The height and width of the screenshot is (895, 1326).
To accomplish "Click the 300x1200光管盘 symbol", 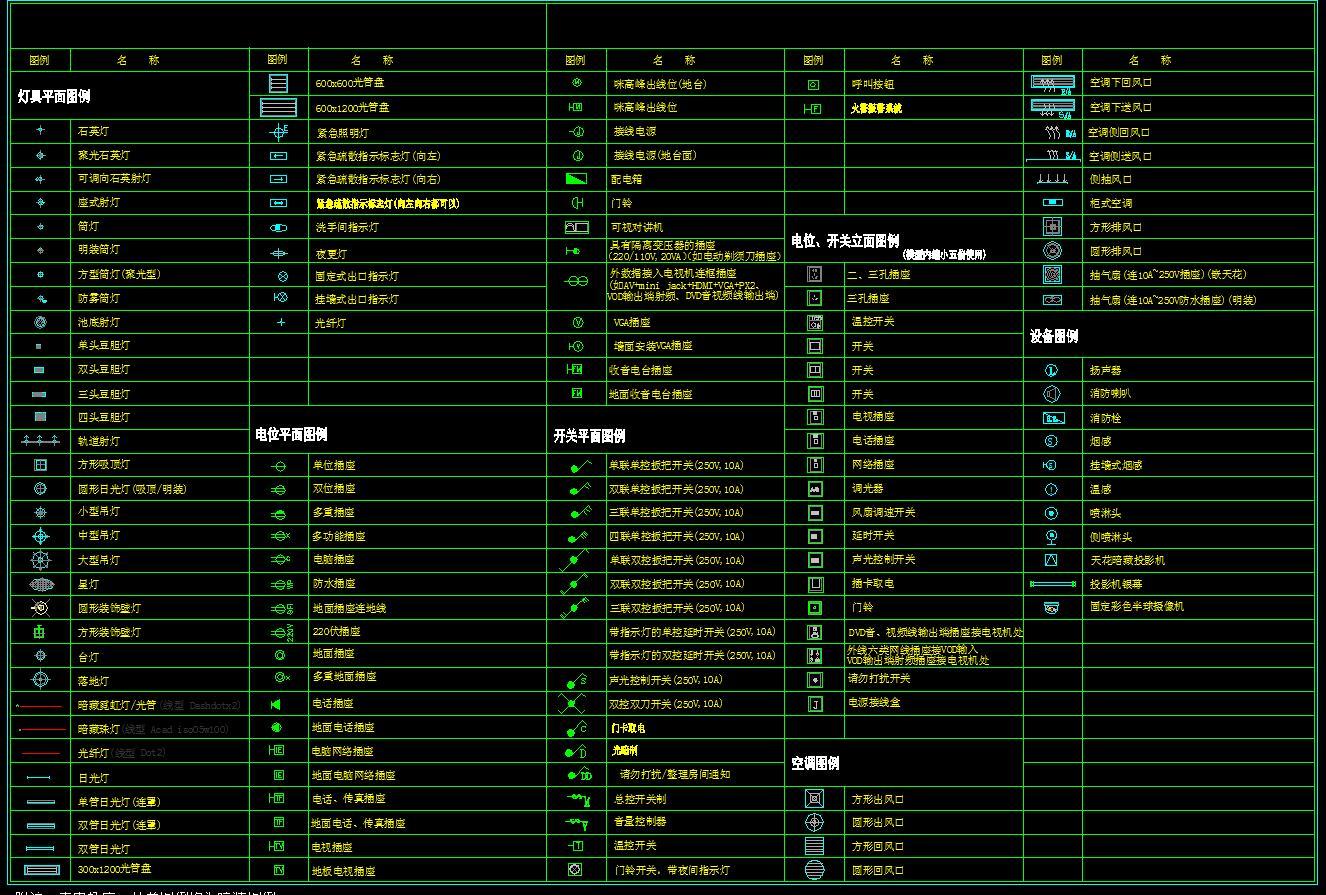I will click(x=41, y=870).
